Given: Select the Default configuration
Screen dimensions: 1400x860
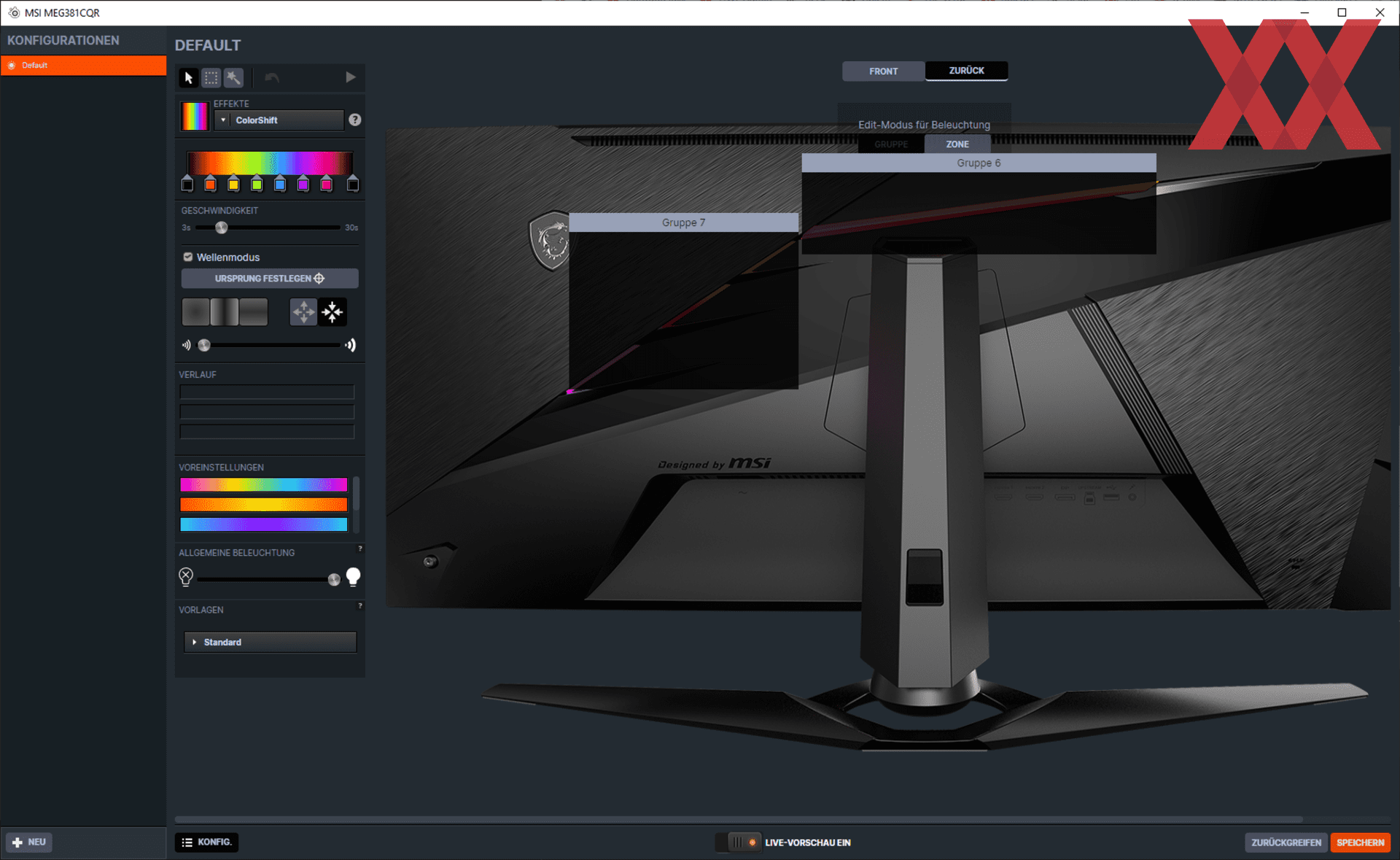Looking at the screenshot, I should pyautogui.click(x=83, y=66).
